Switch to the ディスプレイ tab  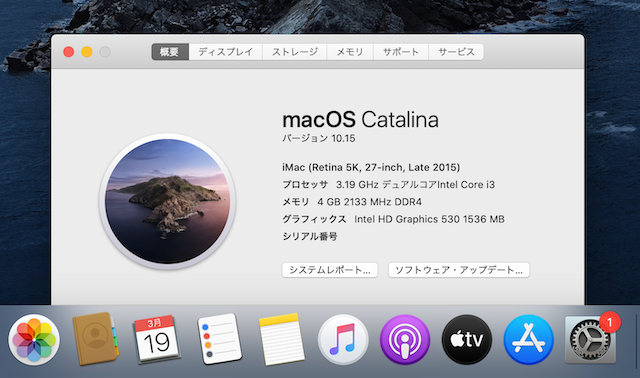[225, 52]
